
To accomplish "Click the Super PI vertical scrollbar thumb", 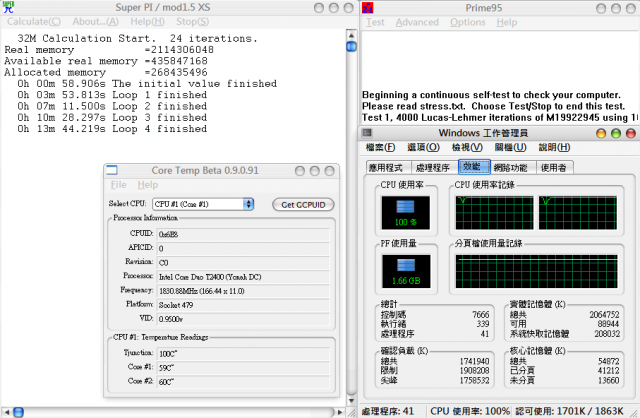I will (x=351, y=46).
